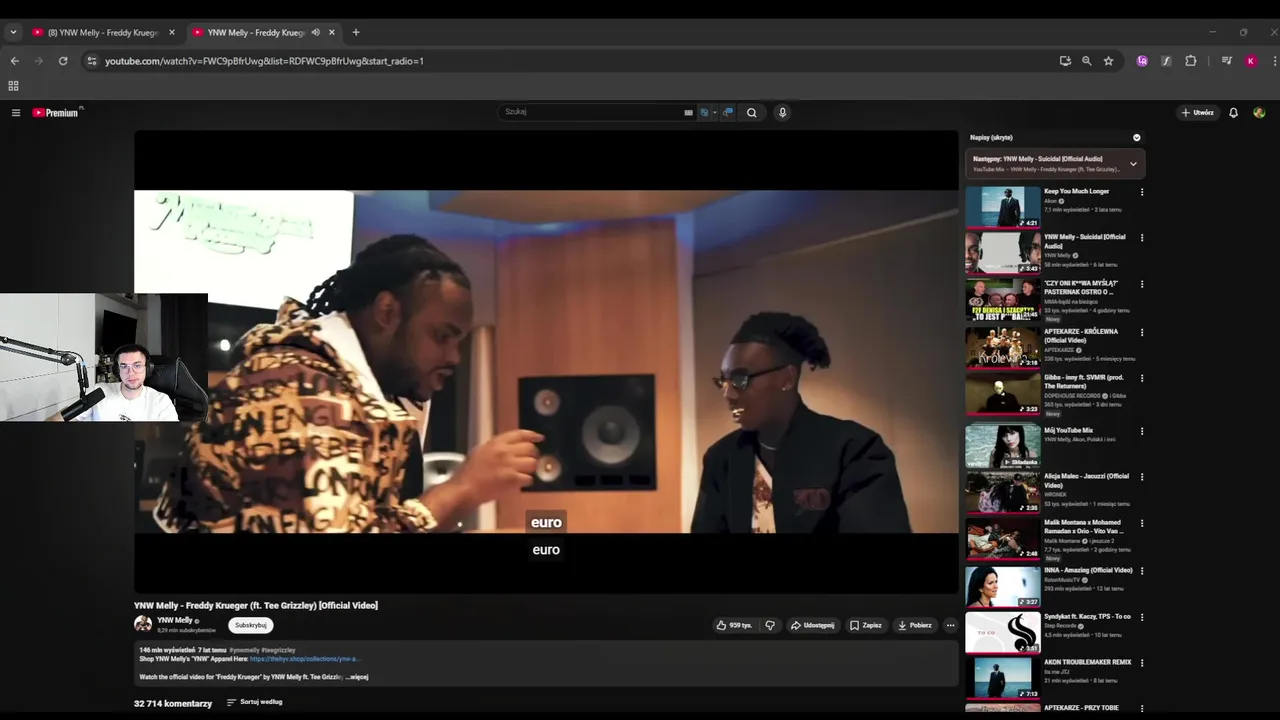The width and height of the screenshot is (1280, 720).
Task: Dislike the video
Action: pos(770,625)
